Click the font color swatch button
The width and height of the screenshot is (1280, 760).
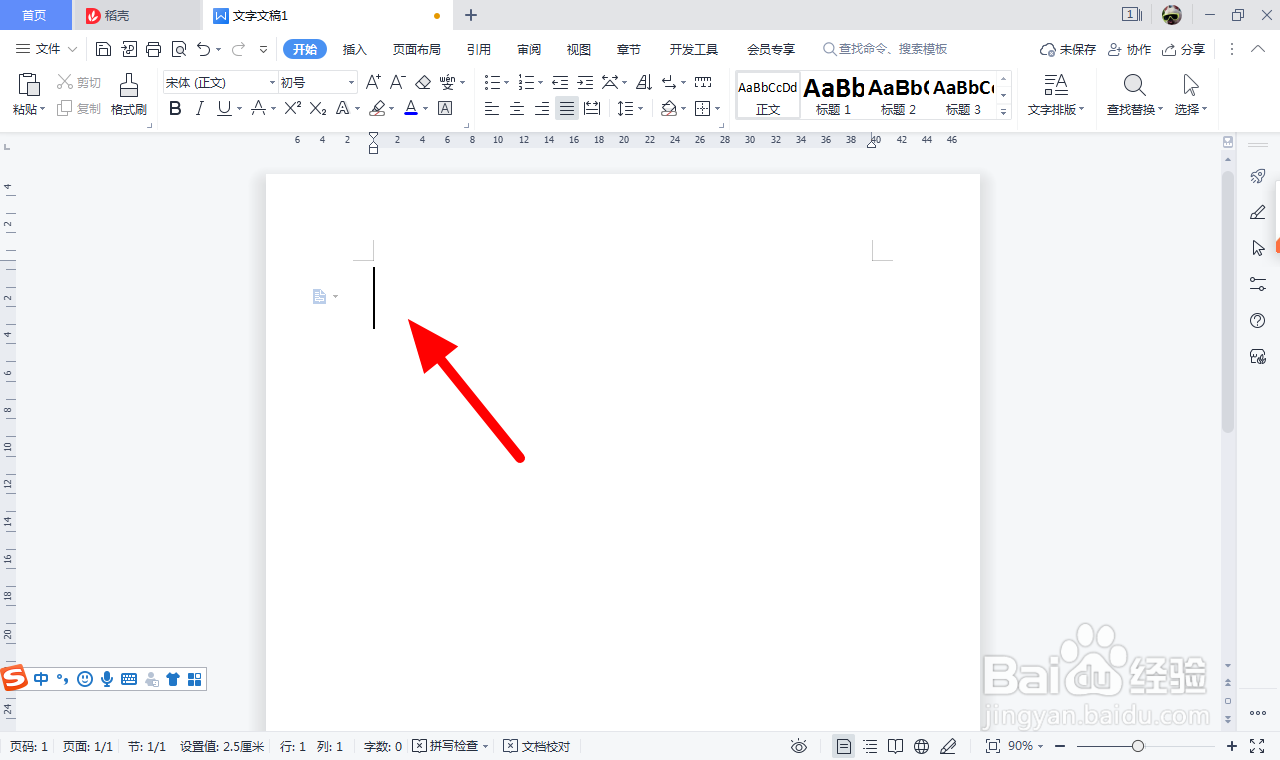click(411, 108)
